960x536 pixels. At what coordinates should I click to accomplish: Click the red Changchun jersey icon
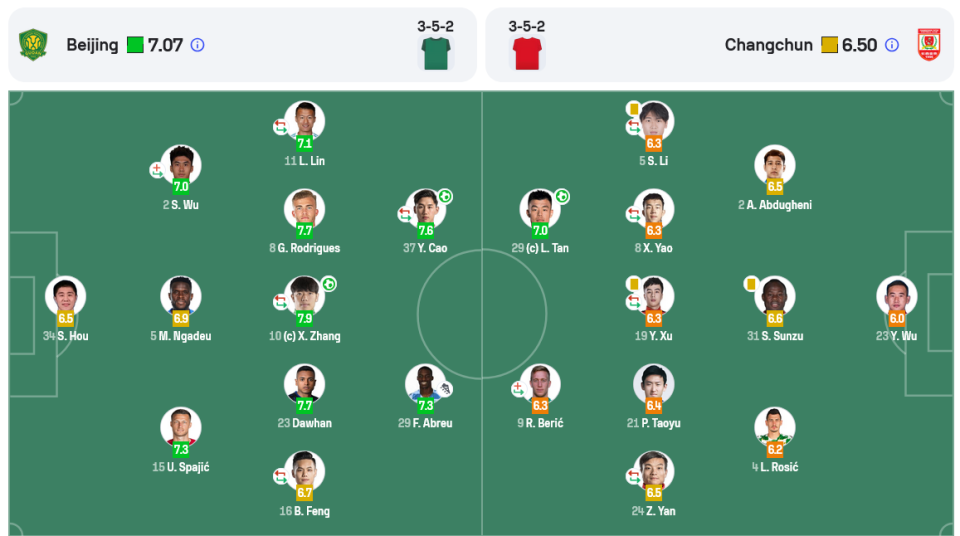[527, 53]
